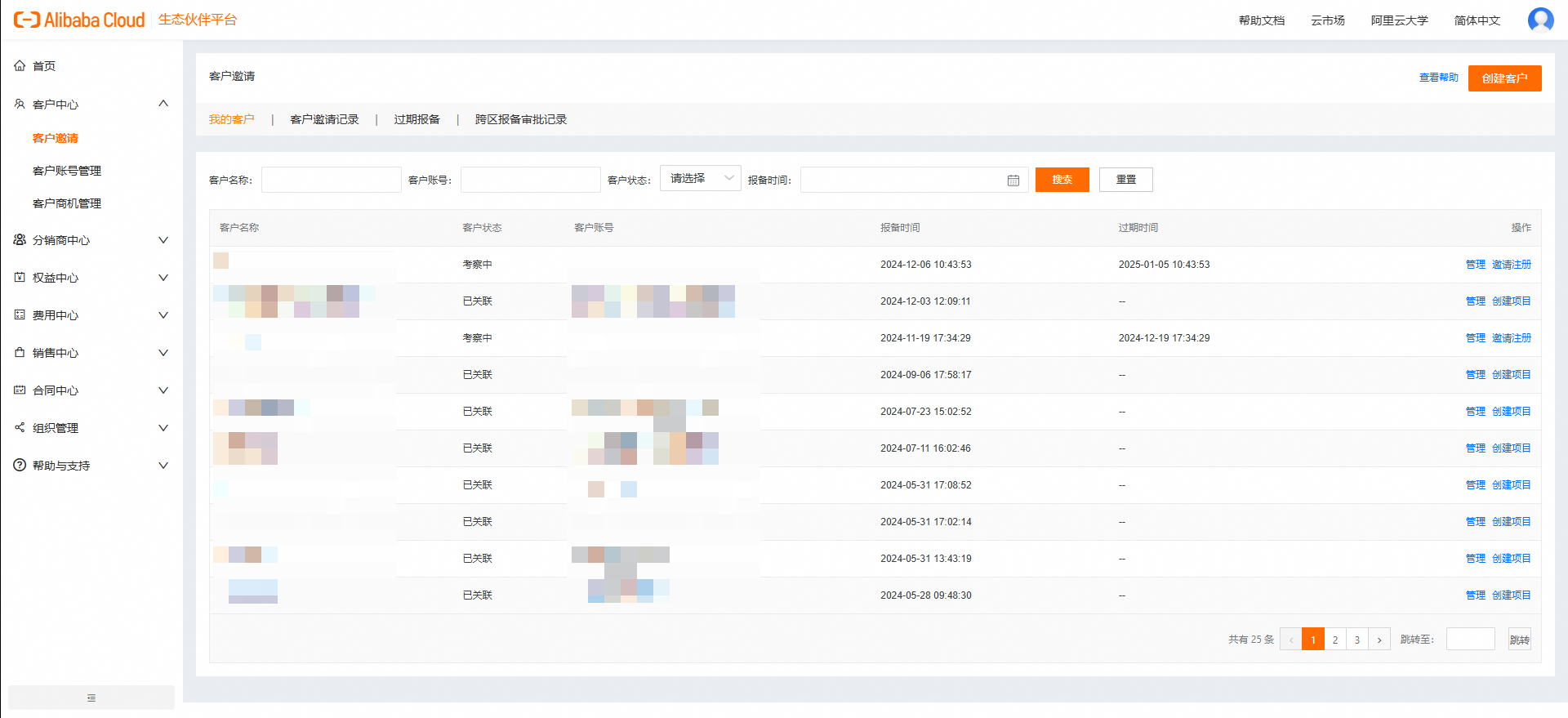Open 云市场 in the top bar
The image size is (1568, 718).
click(x=1328, y=20)
